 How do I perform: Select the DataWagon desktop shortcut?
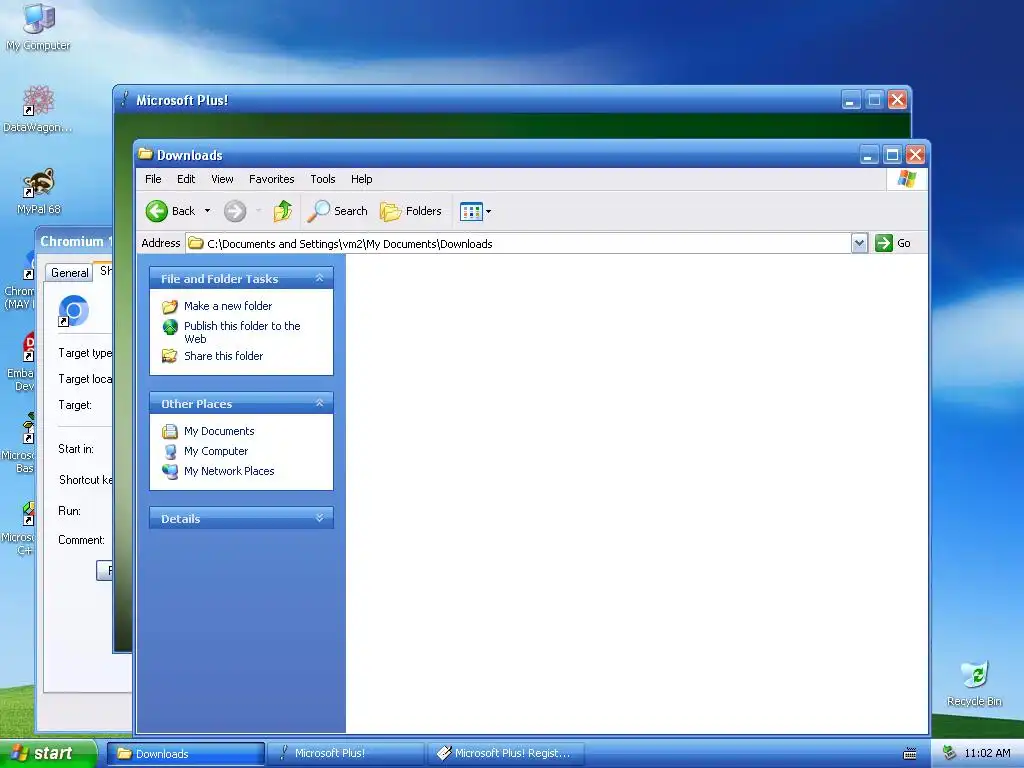(x=38, y=109)
